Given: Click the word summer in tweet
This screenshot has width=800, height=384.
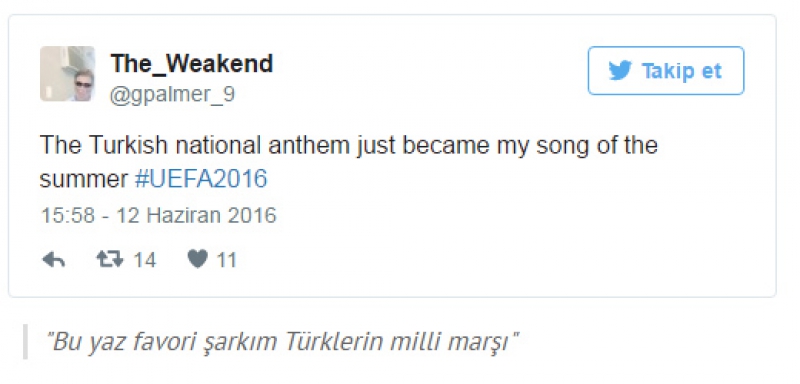Looking at the screenshot, I should [x=84, y=179].
